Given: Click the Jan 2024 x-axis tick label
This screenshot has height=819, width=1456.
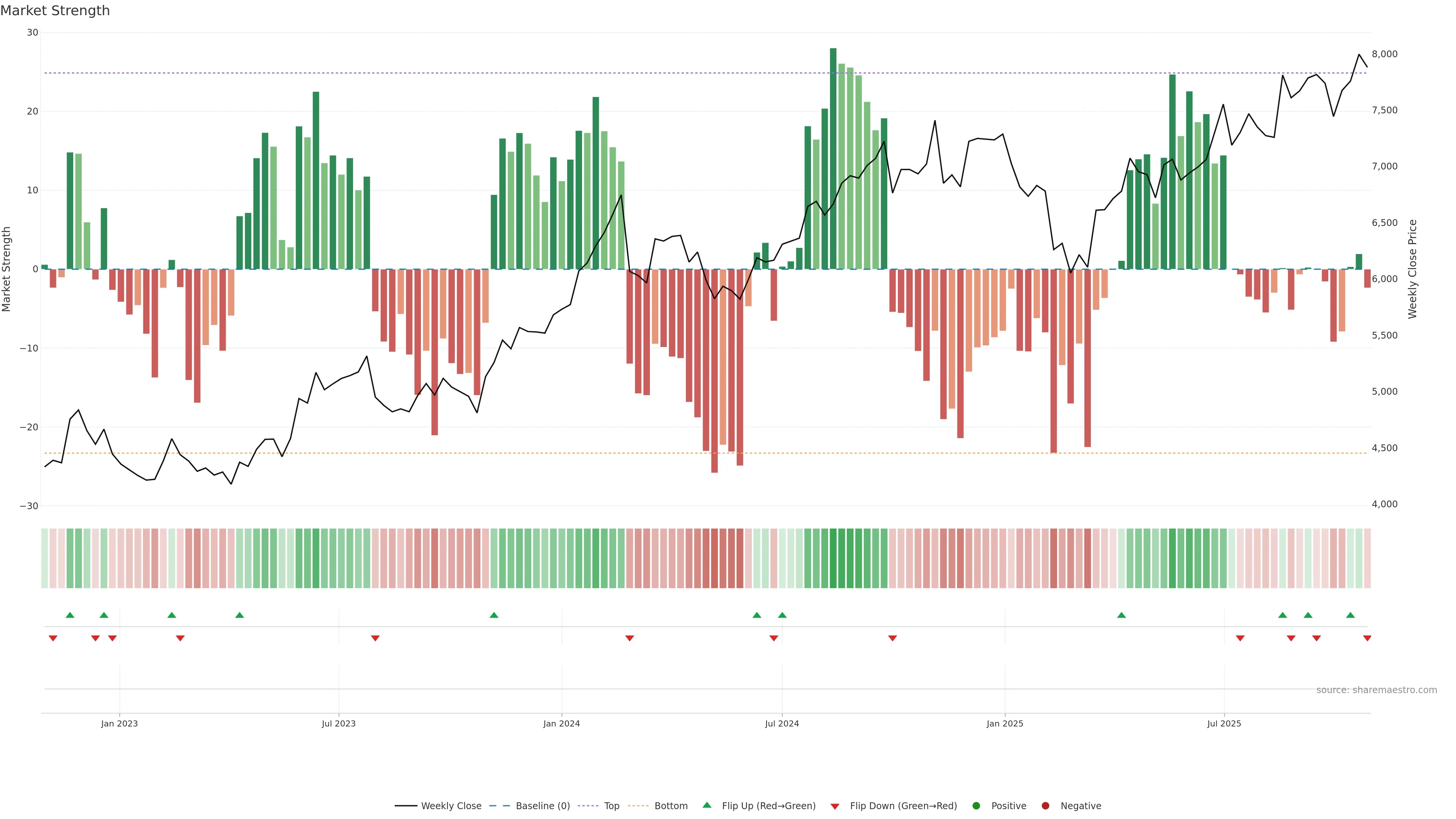Looking at the screenshot, I should click(561, 723).
